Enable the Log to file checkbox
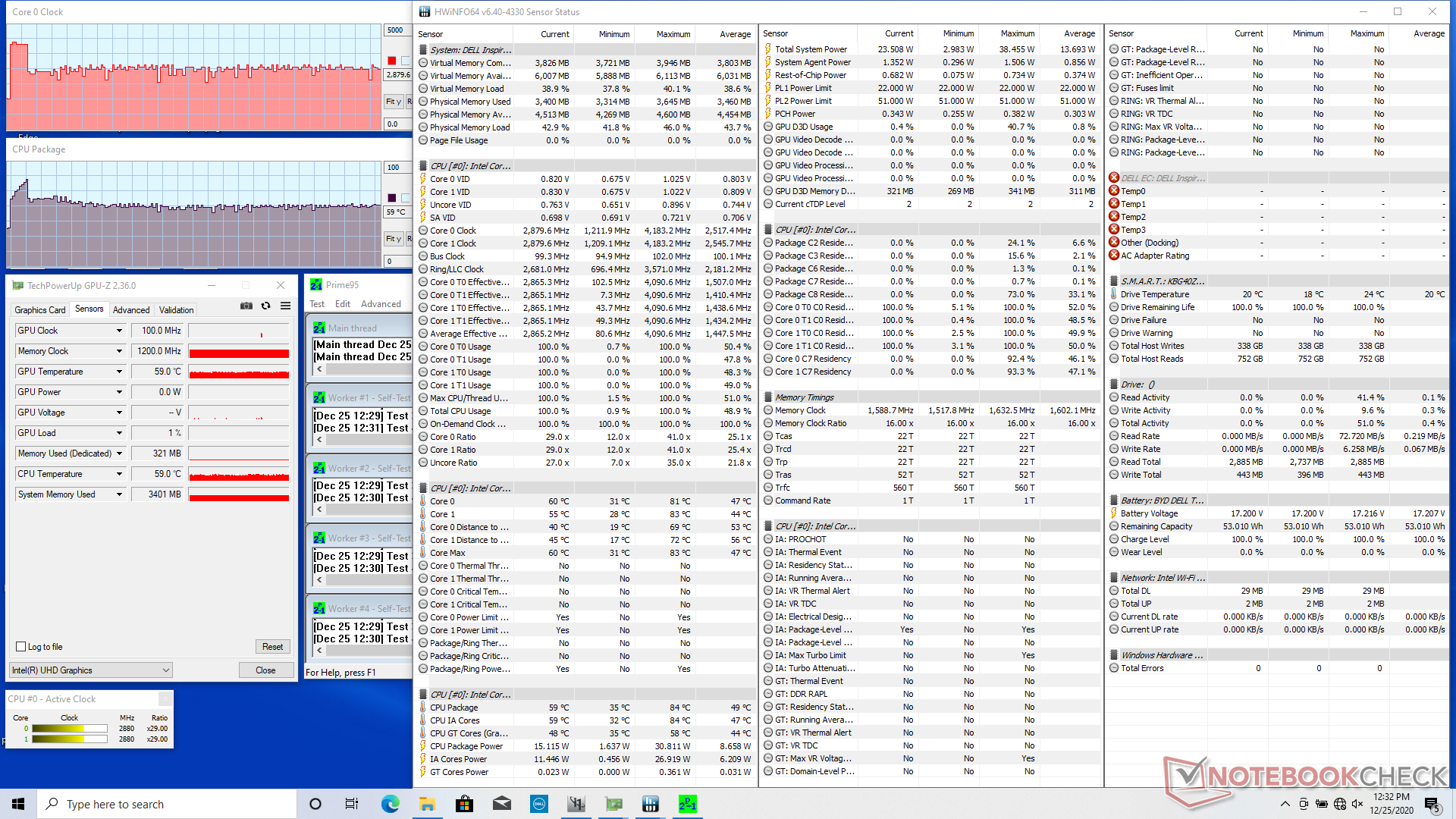The height and width of the screenshot is (819, 1456). [x=21, y=647]
